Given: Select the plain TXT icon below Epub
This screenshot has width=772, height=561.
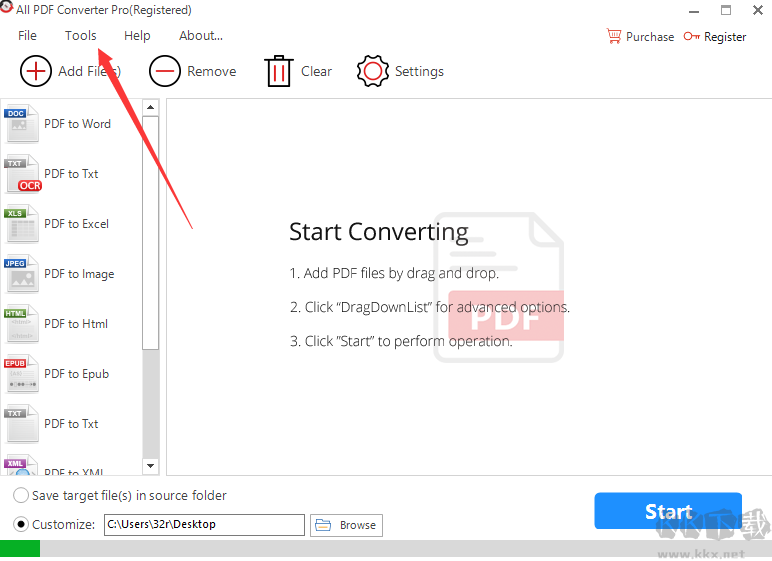Looking at the screenshot, I should 21,424.
